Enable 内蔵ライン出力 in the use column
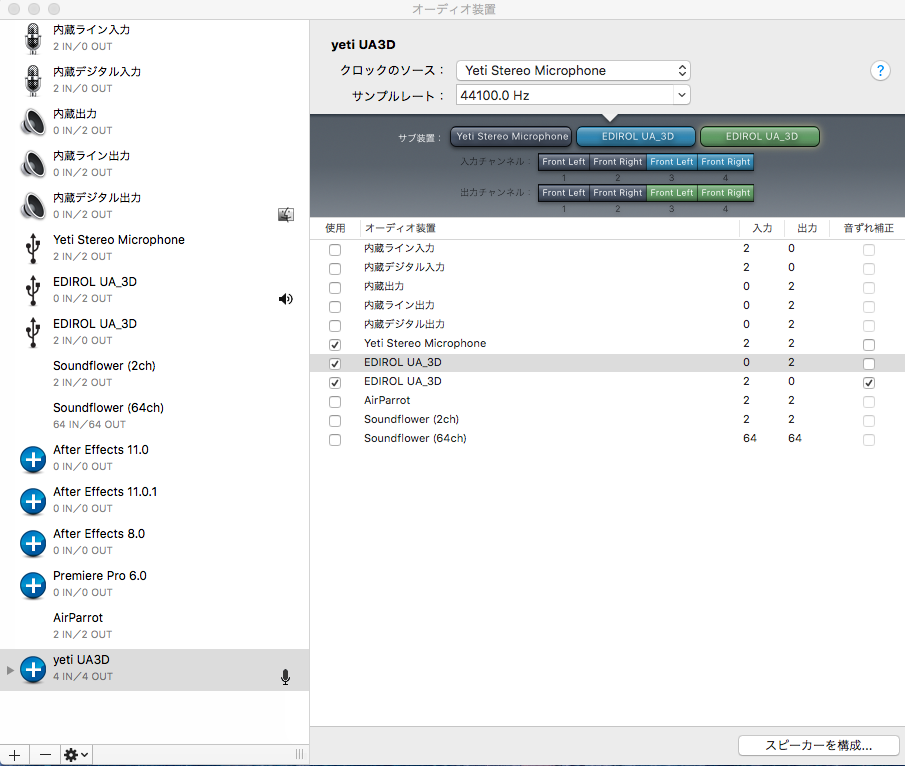This screenshot has height=766, width=905. tap(335, 307)
